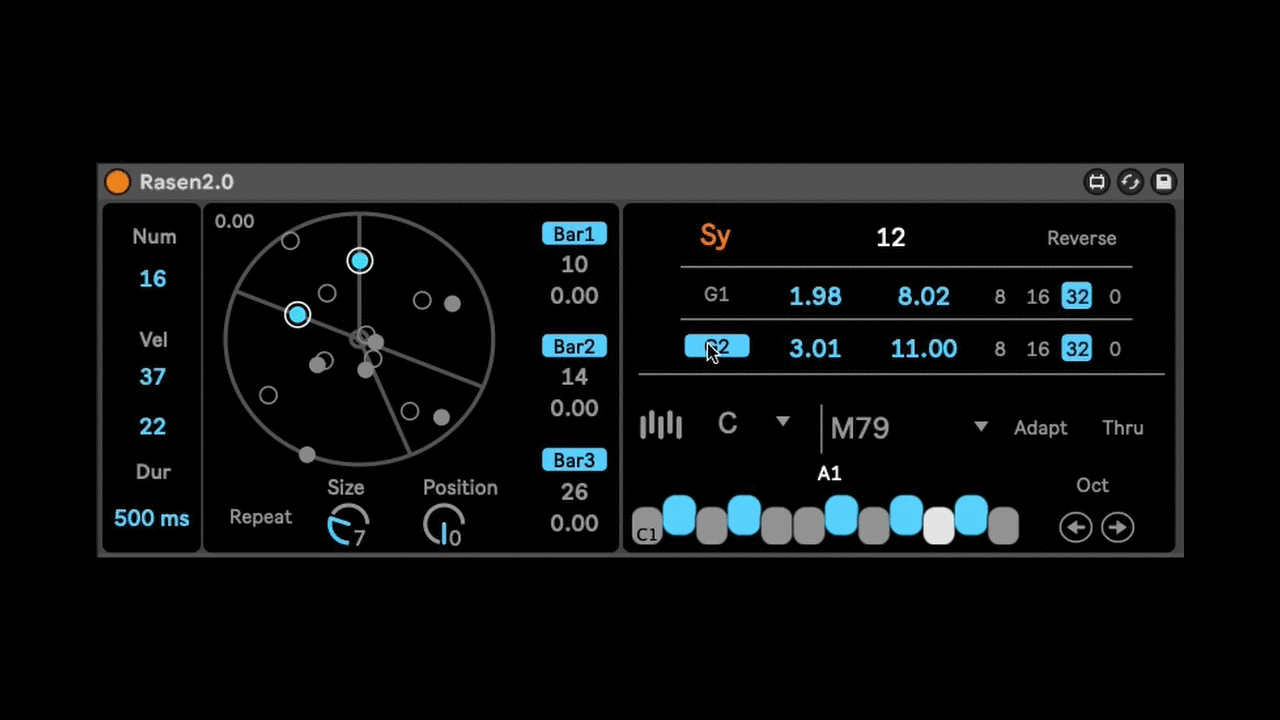Image resolution: width=1280 pixels, height=720 pixels.
Task: Click the hot-swap preset icon
Action: click(1130, 182)
